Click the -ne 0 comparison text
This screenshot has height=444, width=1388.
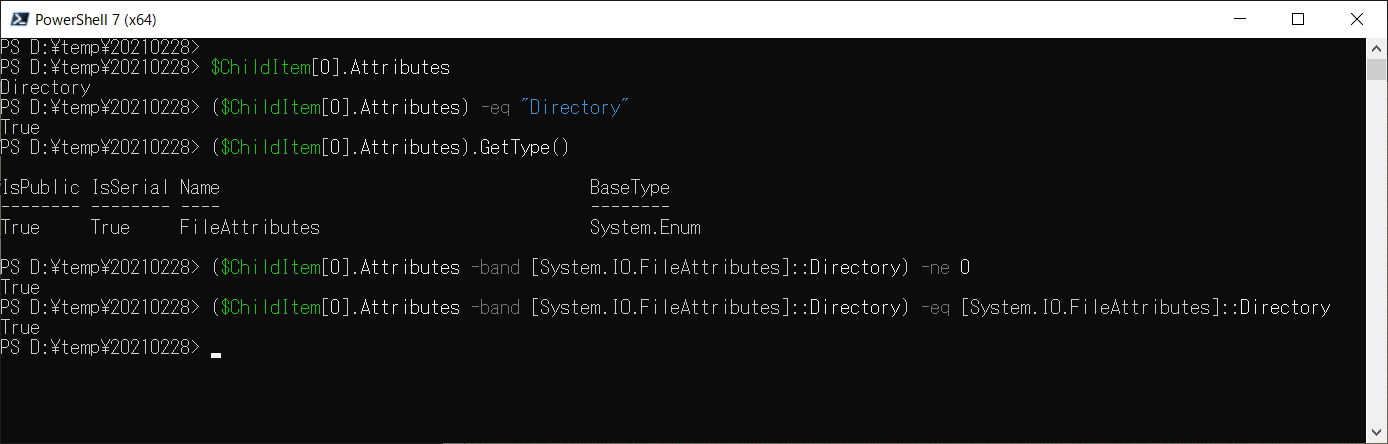tap(941, 267)
